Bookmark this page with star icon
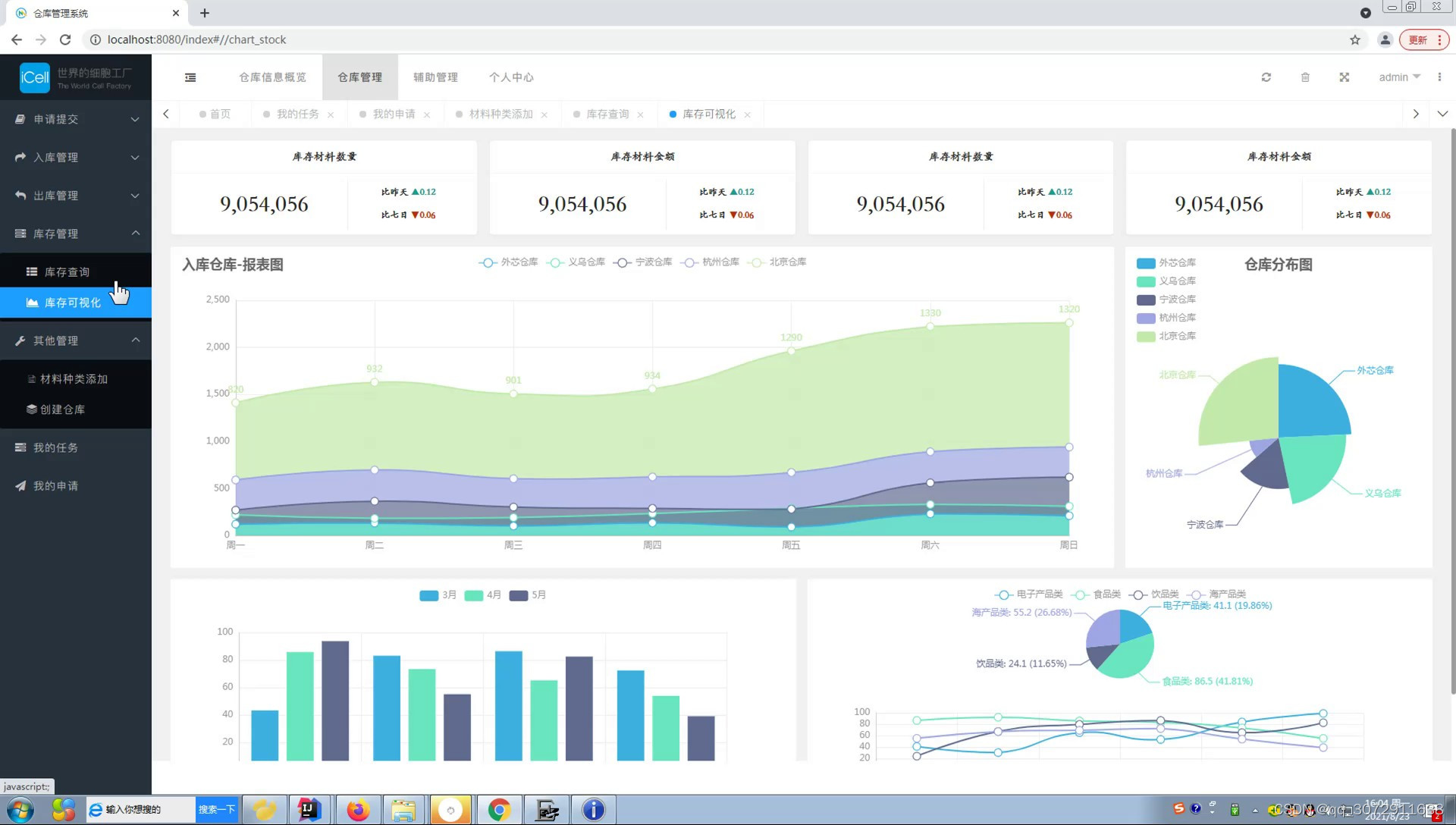1456x825 pixels. (1355, 39)
